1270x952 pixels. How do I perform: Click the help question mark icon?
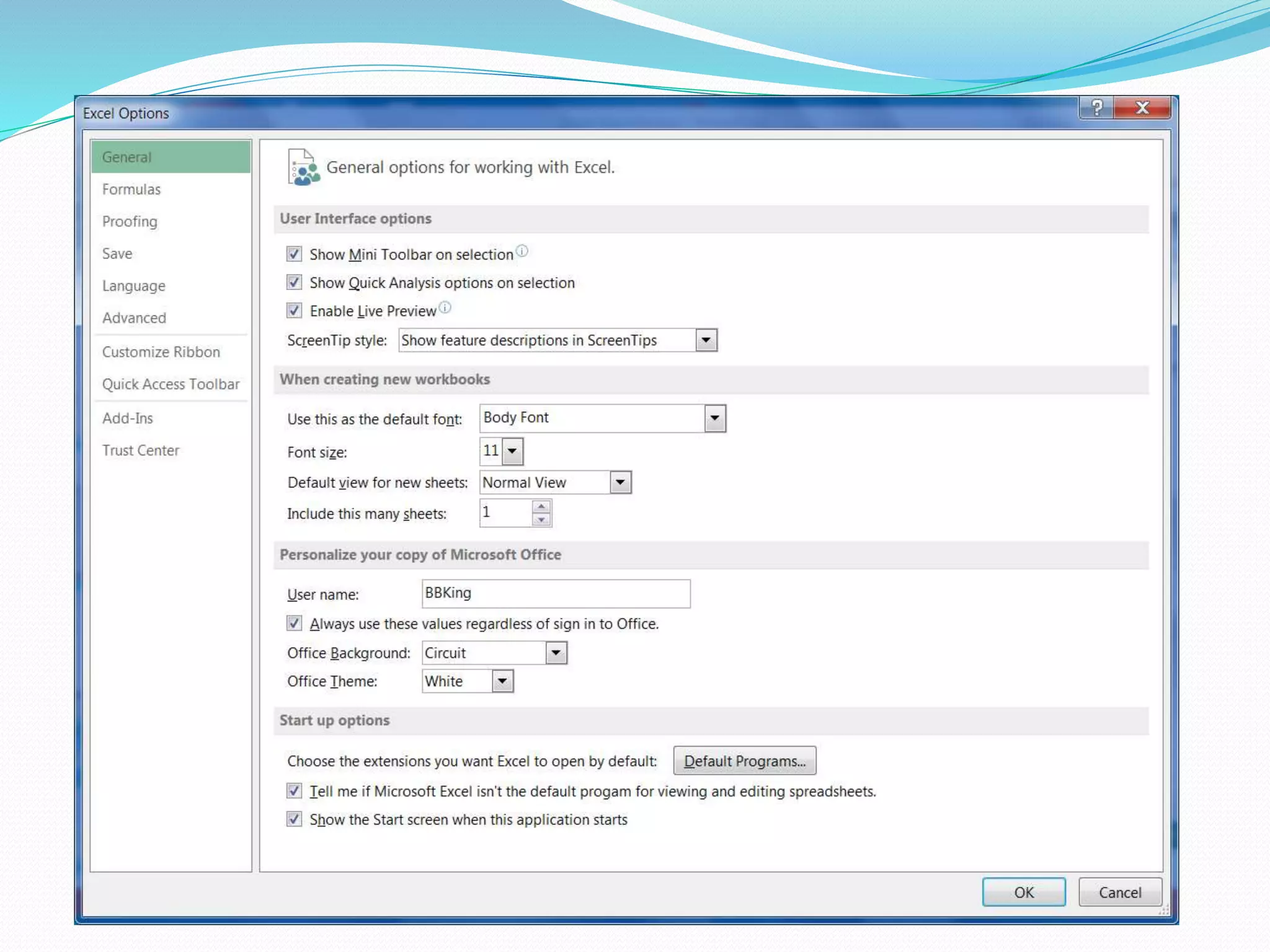pos(1096,108)
